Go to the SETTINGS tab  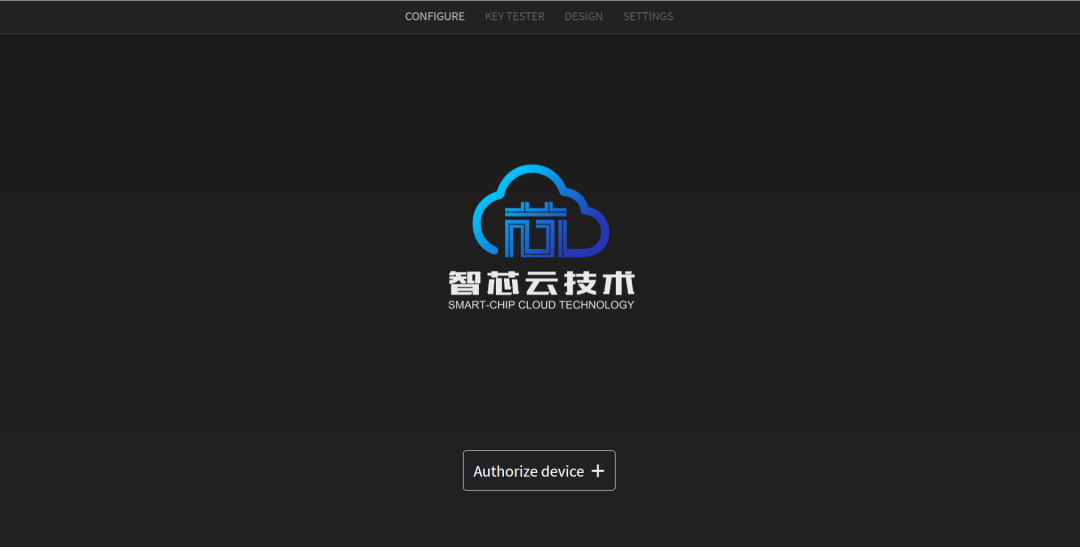(648, 16)
